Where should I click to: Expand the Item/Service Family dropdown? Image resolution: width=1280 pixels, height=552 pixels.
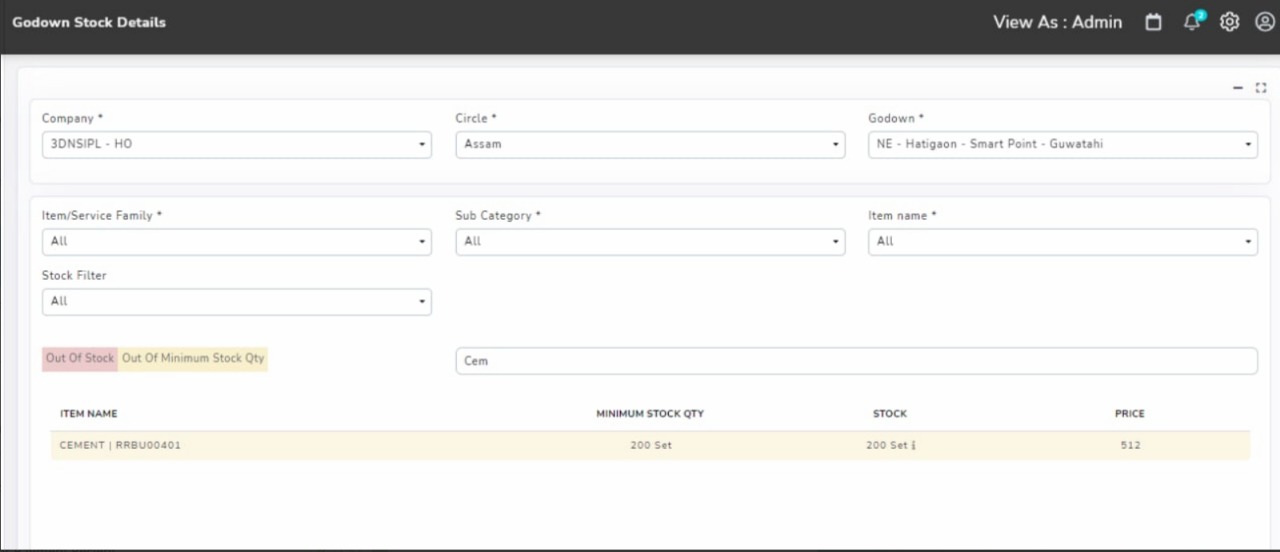point(237,241)
